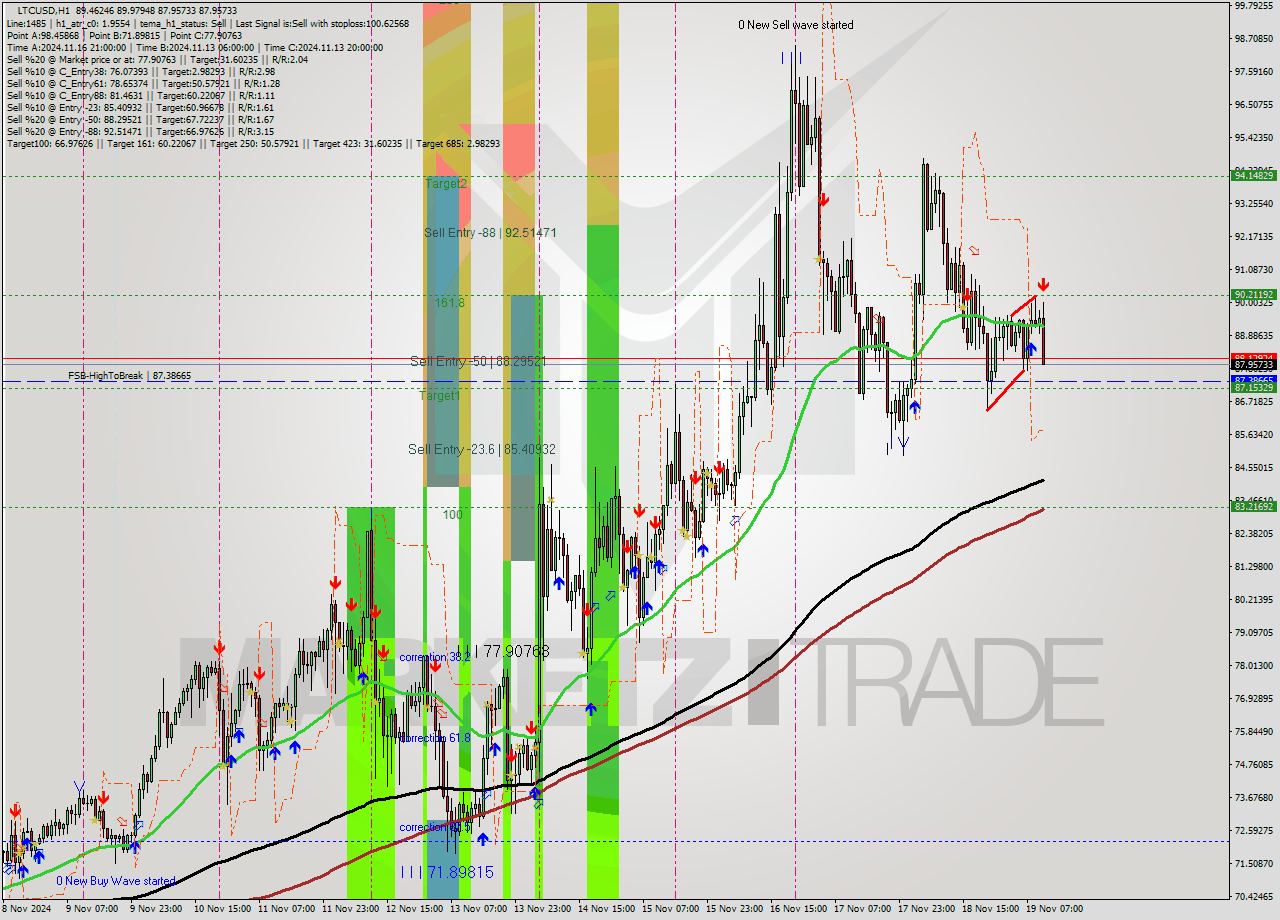
Task: Click the 'Sell %10 @ C_Entry88' line
Action: 143,95
